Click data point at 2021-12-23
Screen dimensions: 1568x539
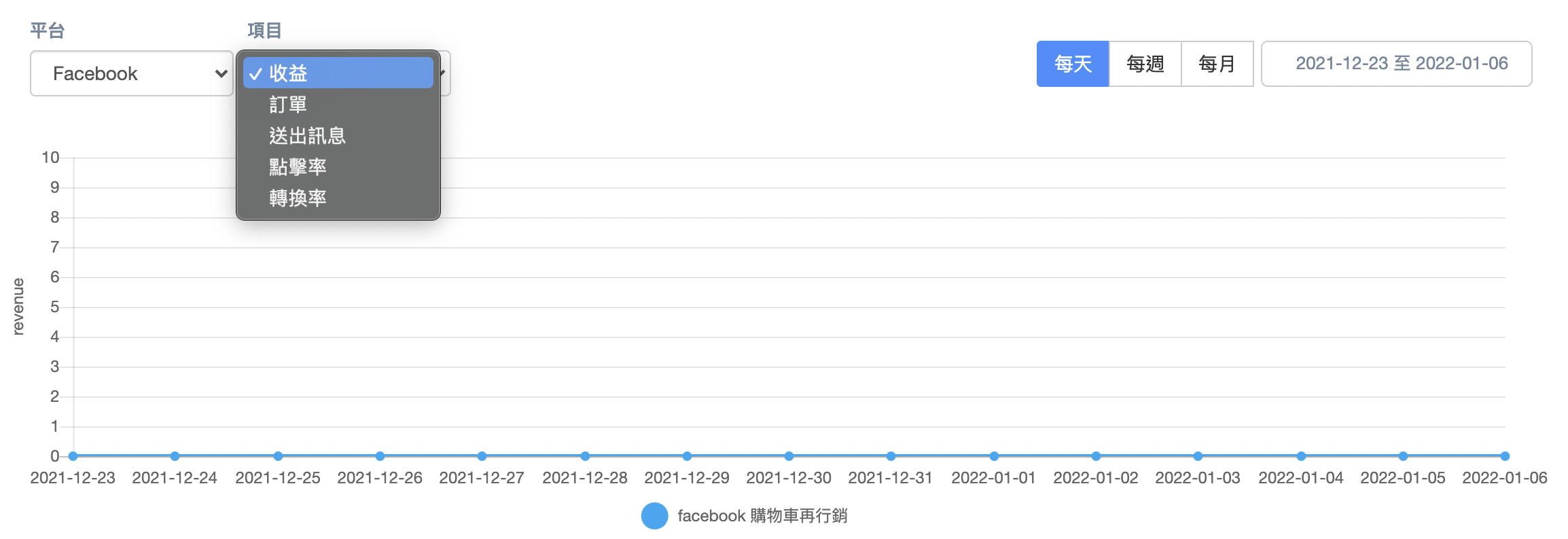(73, 456)
